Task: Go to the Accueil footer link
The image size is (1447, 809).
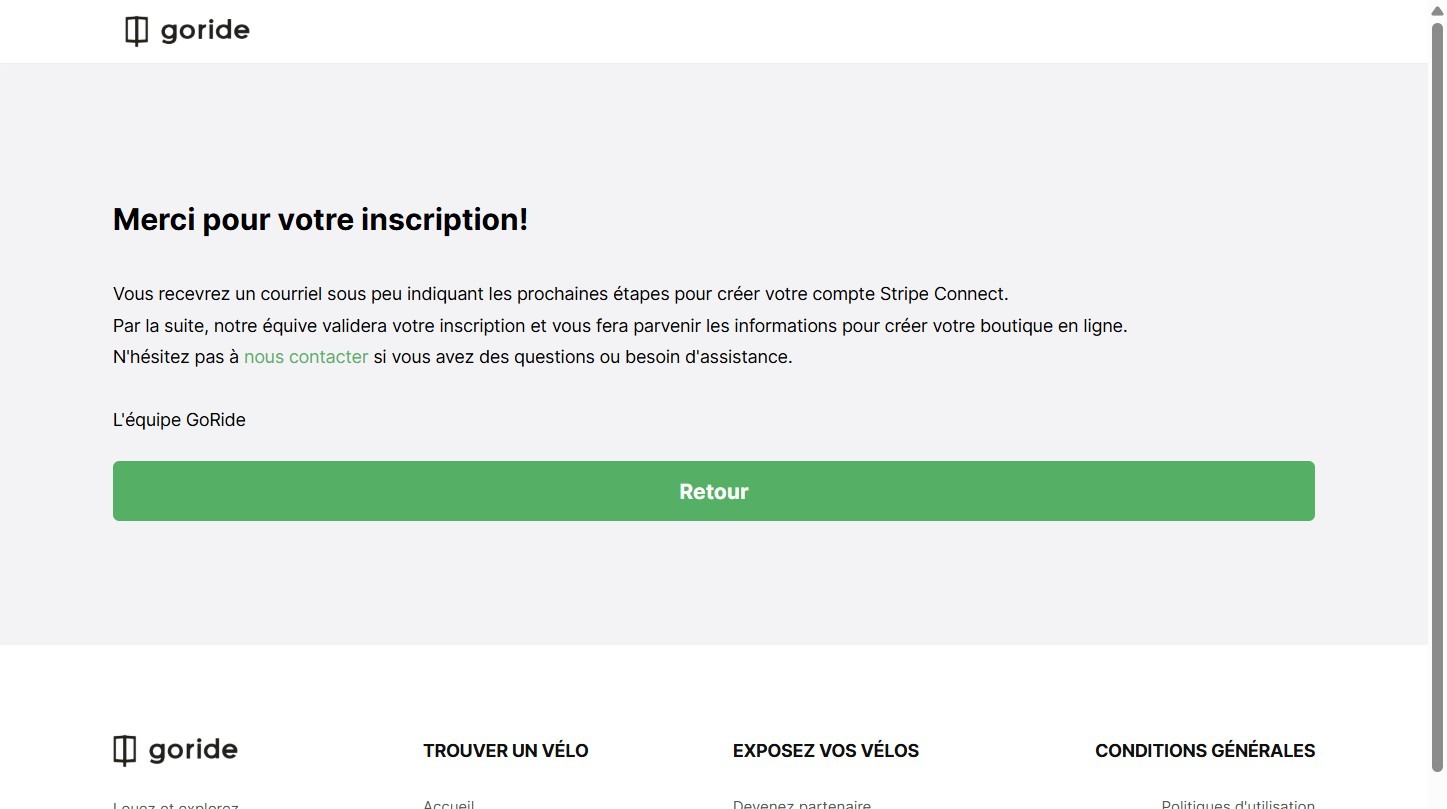Action: (x=448, y=804)
